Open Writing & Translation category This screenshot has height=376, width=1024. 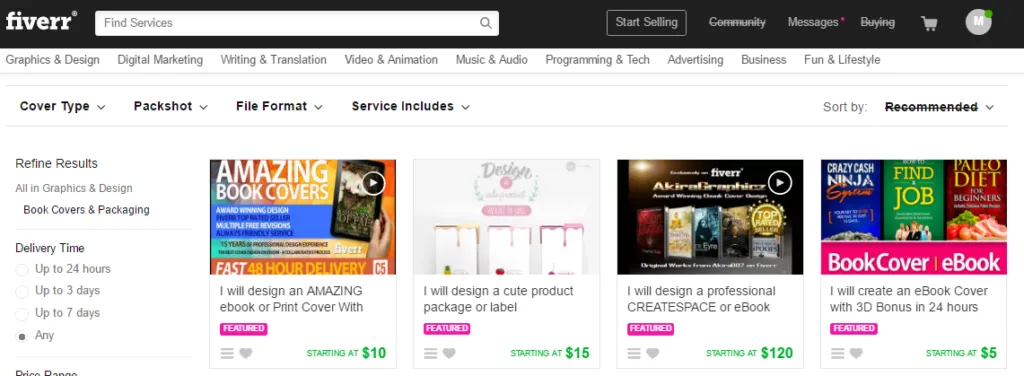point(274,60)
